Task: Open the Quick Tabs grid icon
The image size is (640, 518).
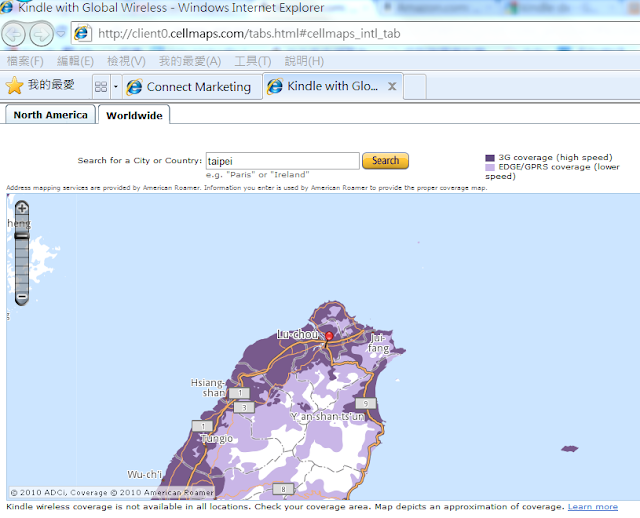Action: click(x=101, y=87)
